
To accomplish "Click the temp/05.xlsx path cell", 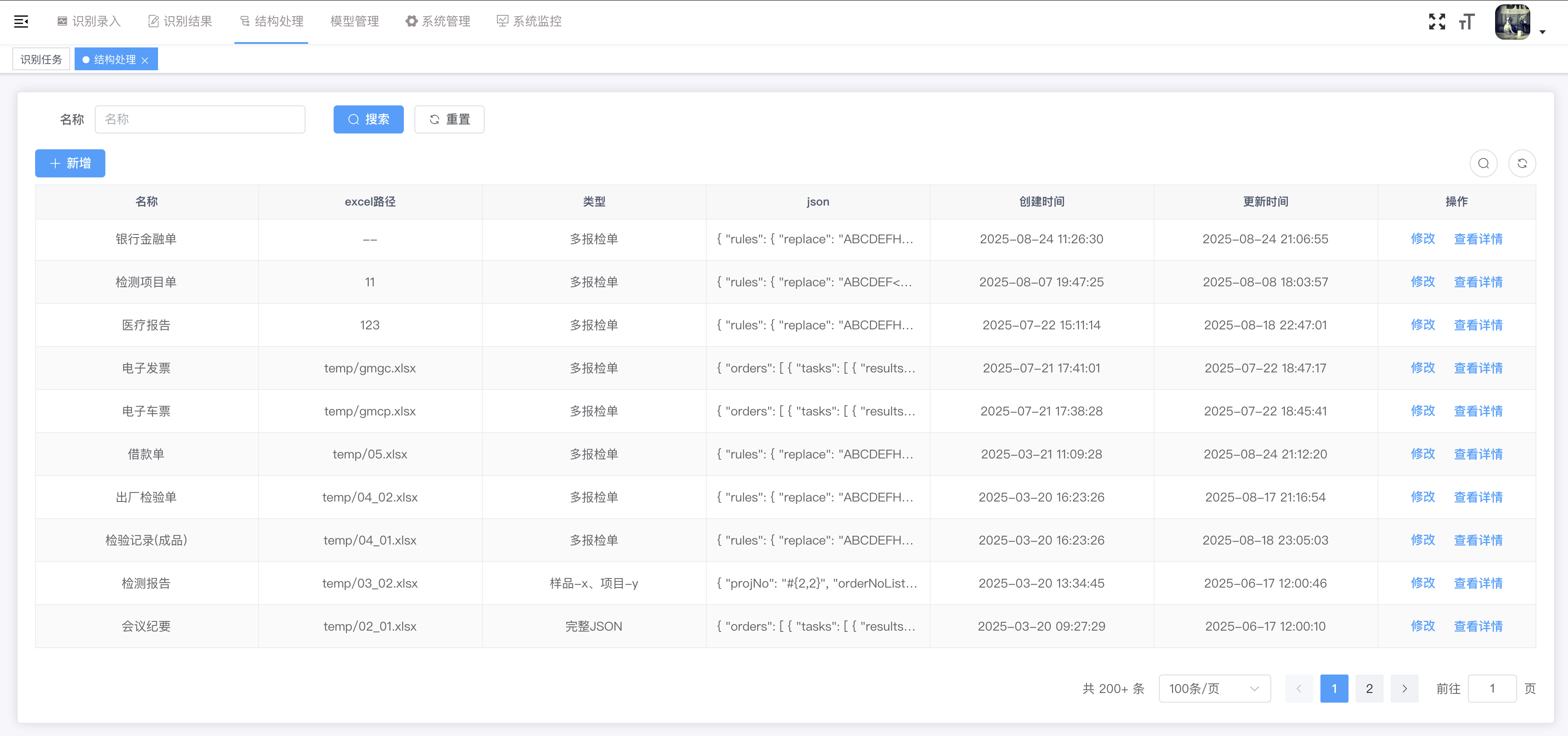I will tap(370, 454).
